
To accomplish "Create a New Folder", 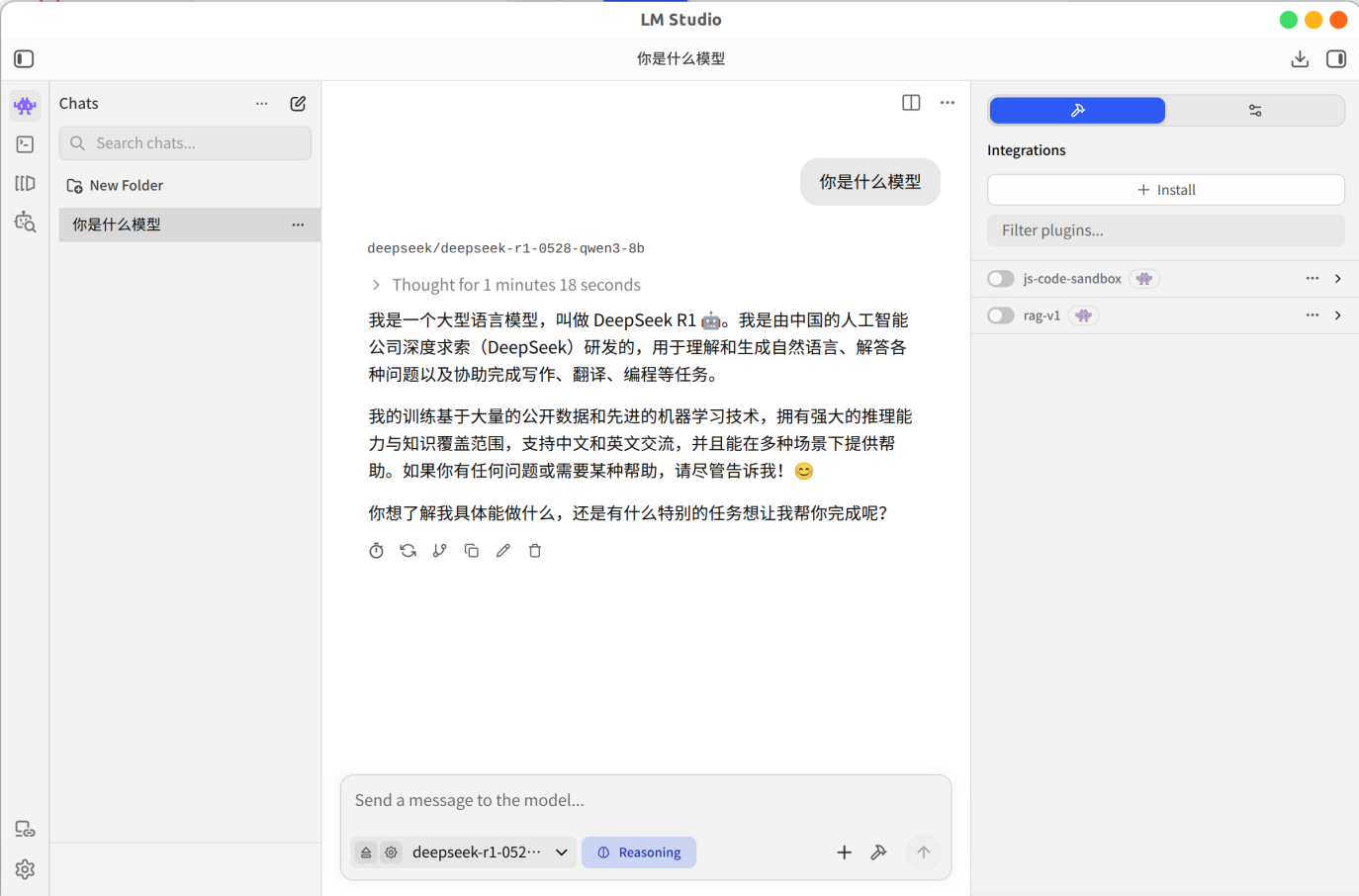I will [115, 186].
